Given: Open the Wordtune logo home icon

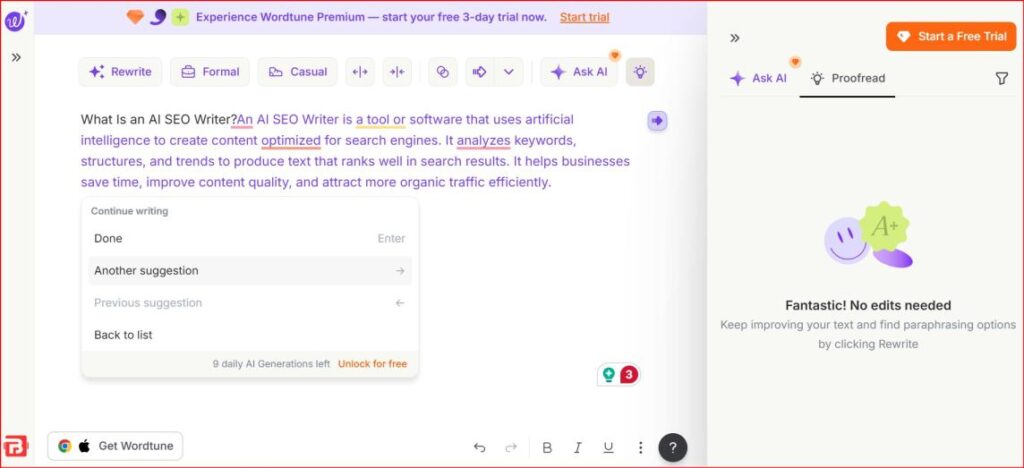Looking at the screenshot, I should (x=15, y=21).
